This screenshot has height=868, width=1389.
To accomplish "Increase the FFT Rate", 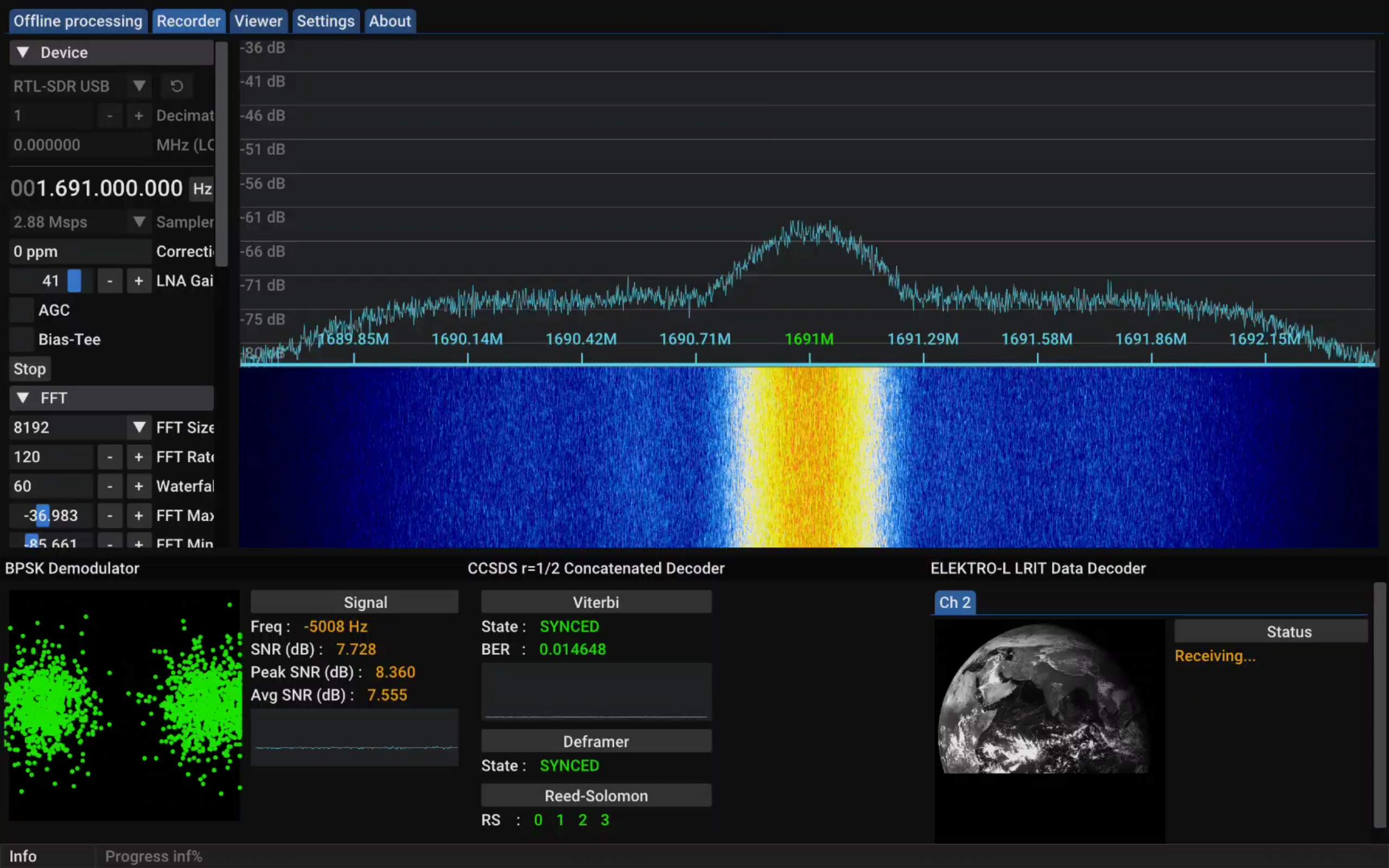I will pos(139,456).
